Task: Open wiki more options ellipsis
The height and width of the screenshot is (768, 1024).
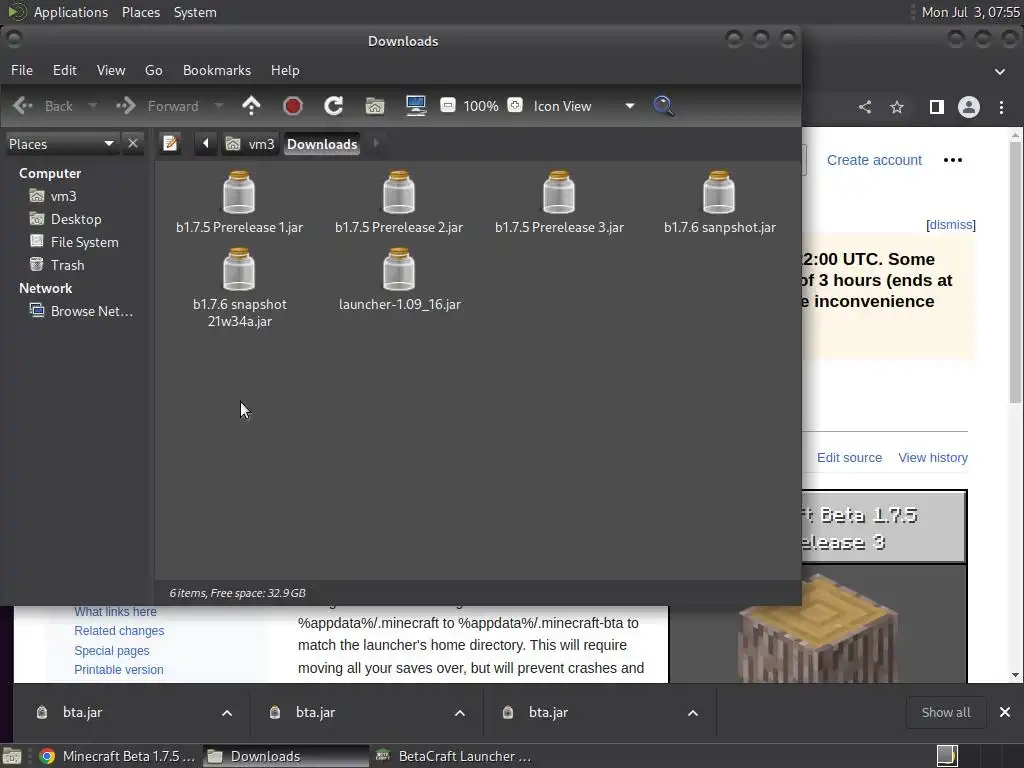Action: (x=953, y=160)
